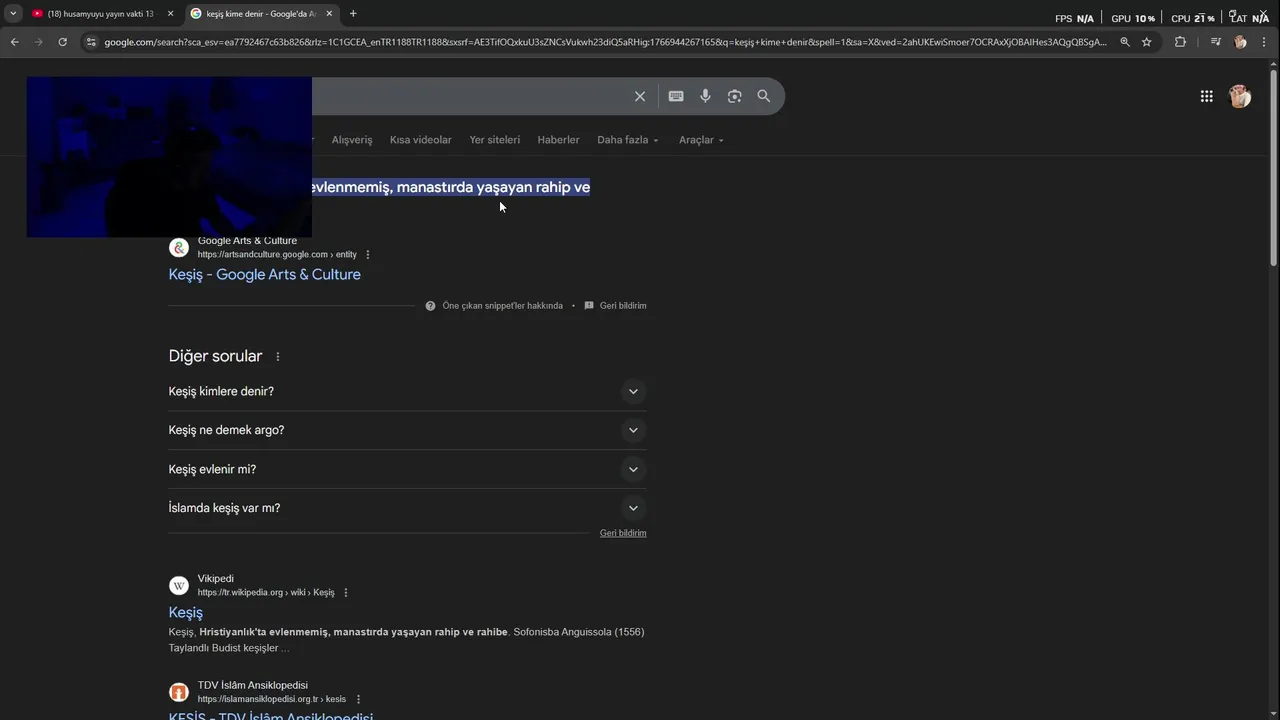Reload the page

tap(62, 42)
